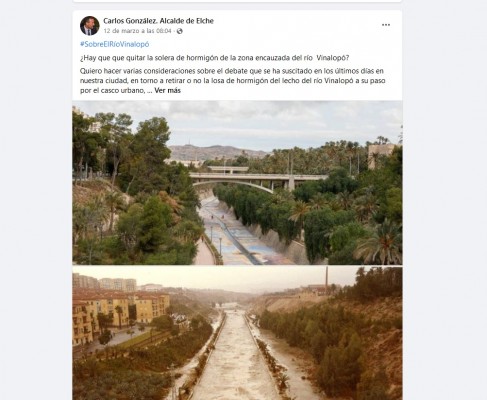Open the top photo of the bridge
The image size is (487, 400).
coord(237,183)
